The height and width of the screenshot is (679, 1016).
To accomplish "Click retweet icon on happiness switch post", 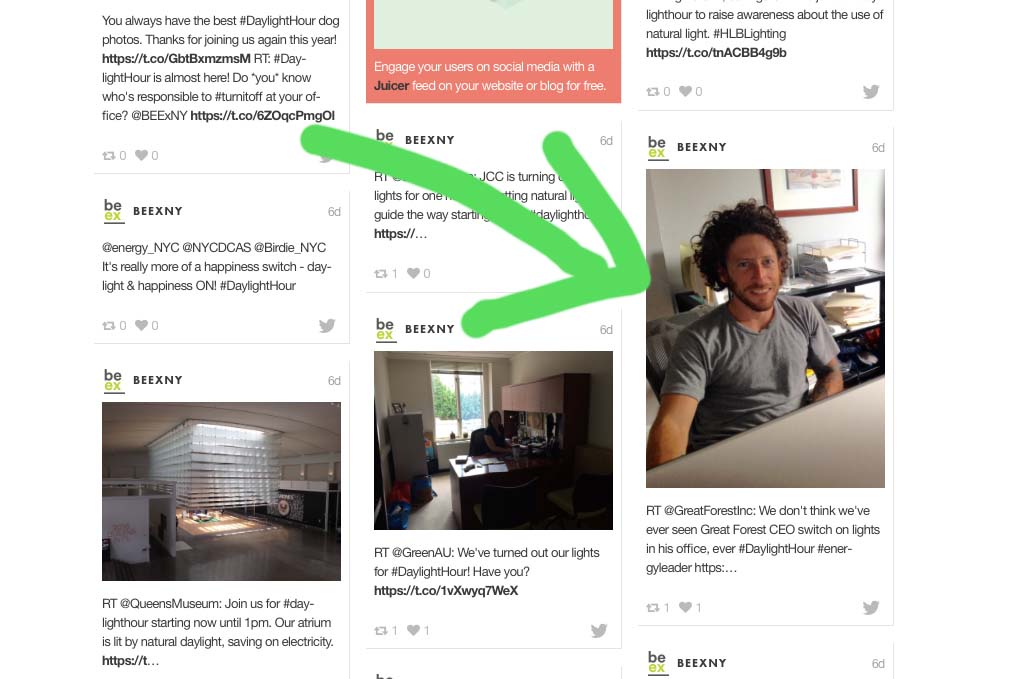I will pyautogui.click(x=108, y=325).
